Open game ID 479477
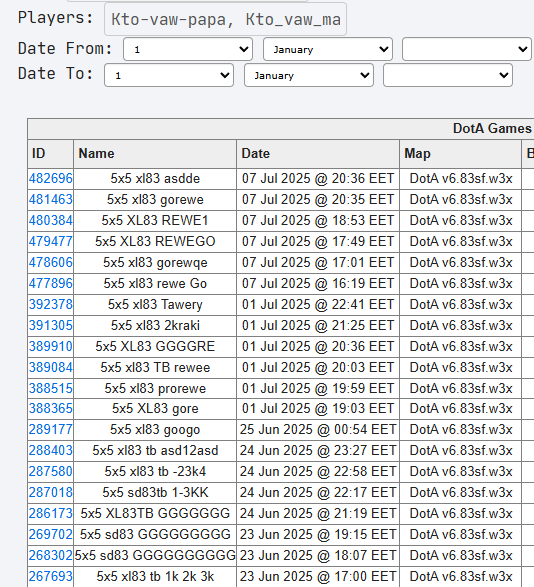Screen dimensions: 534x587 (x=51, y=241)
